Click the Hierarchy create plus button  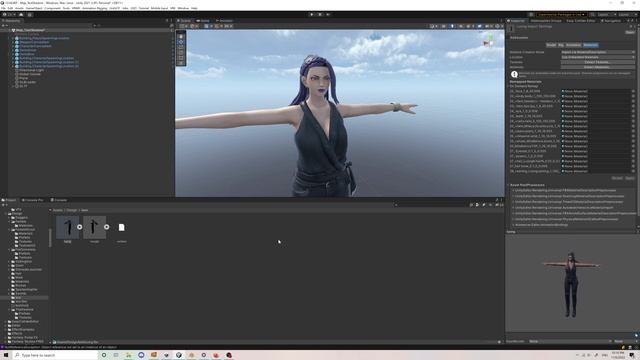(x=4, y=25)
